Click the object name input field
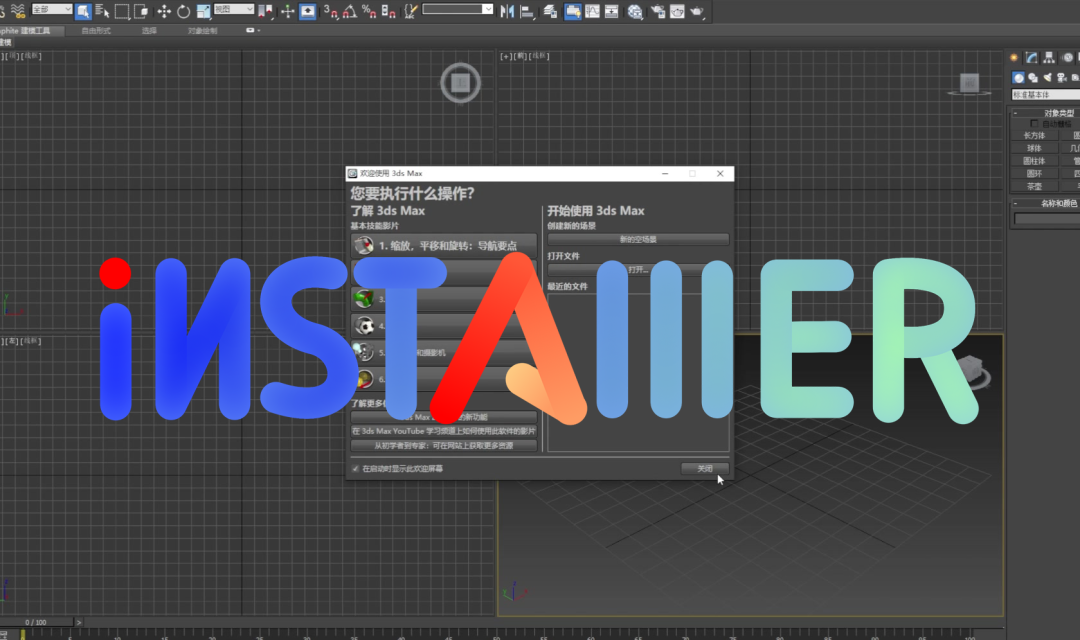 click(x=1047, y=218)
